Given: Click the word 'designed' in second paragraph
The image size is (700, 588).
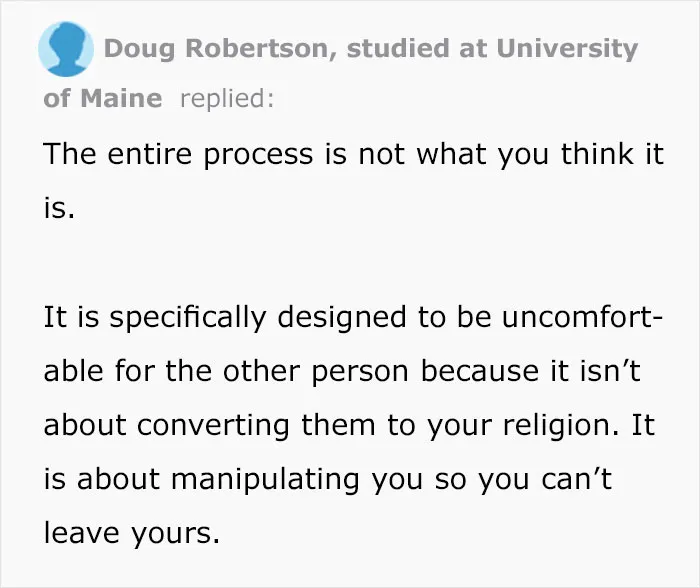Looking at the screenshot, I should (342, 319).
